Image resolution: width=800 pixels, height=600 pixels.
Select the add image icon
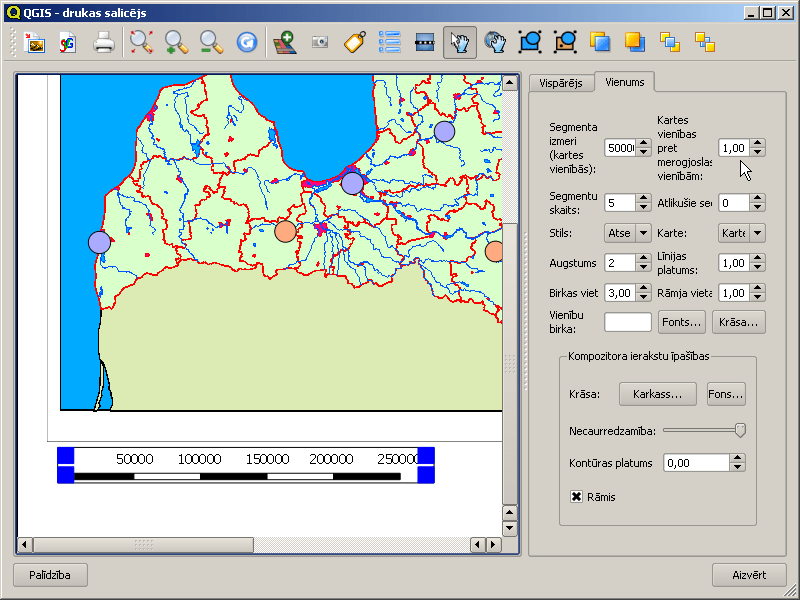pyautogui.click(x=320, y=42)
